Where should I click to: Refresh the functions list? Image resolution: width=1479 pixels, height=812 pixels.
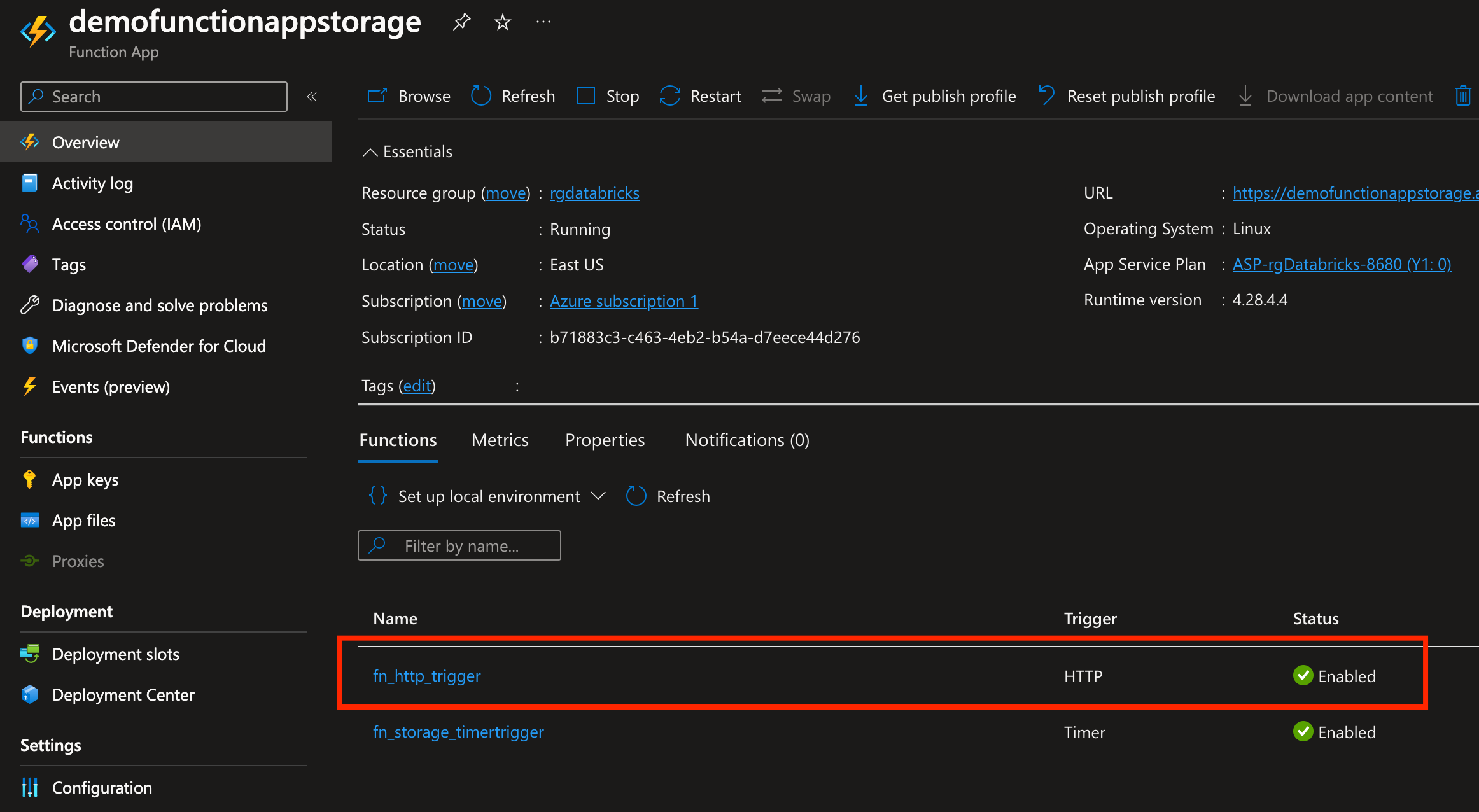[x=668, y=496]
